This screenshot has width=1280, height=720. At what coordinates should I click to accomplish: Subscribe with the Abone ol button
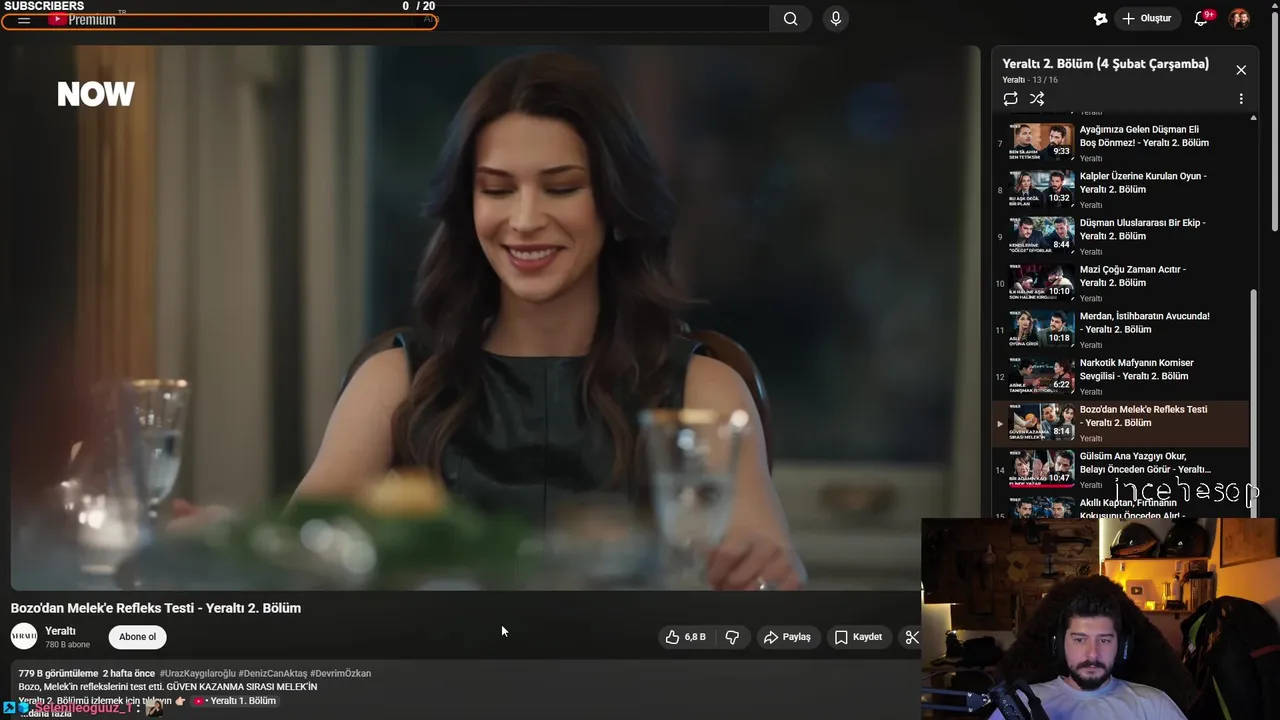pos(137,637)
